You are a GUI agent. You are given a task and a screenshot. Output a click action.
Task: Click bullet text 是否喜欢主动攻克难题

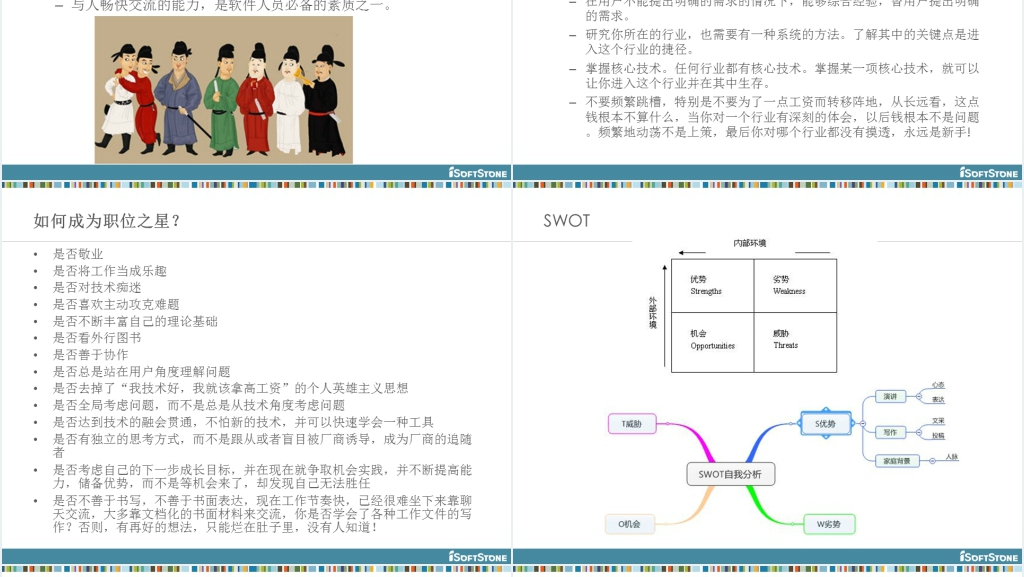click(x=116, y=304)
